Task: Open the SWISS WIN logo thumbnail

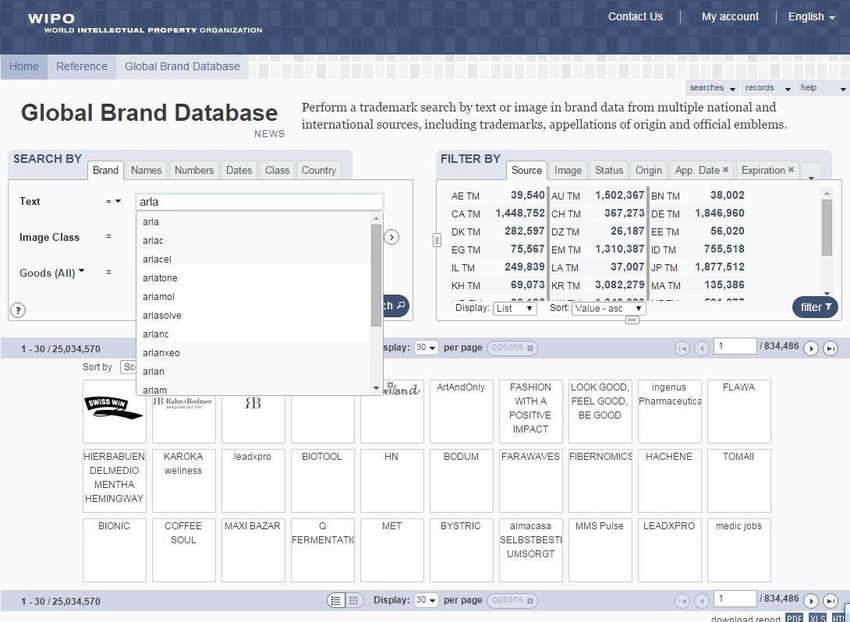Action: (114, 412)
